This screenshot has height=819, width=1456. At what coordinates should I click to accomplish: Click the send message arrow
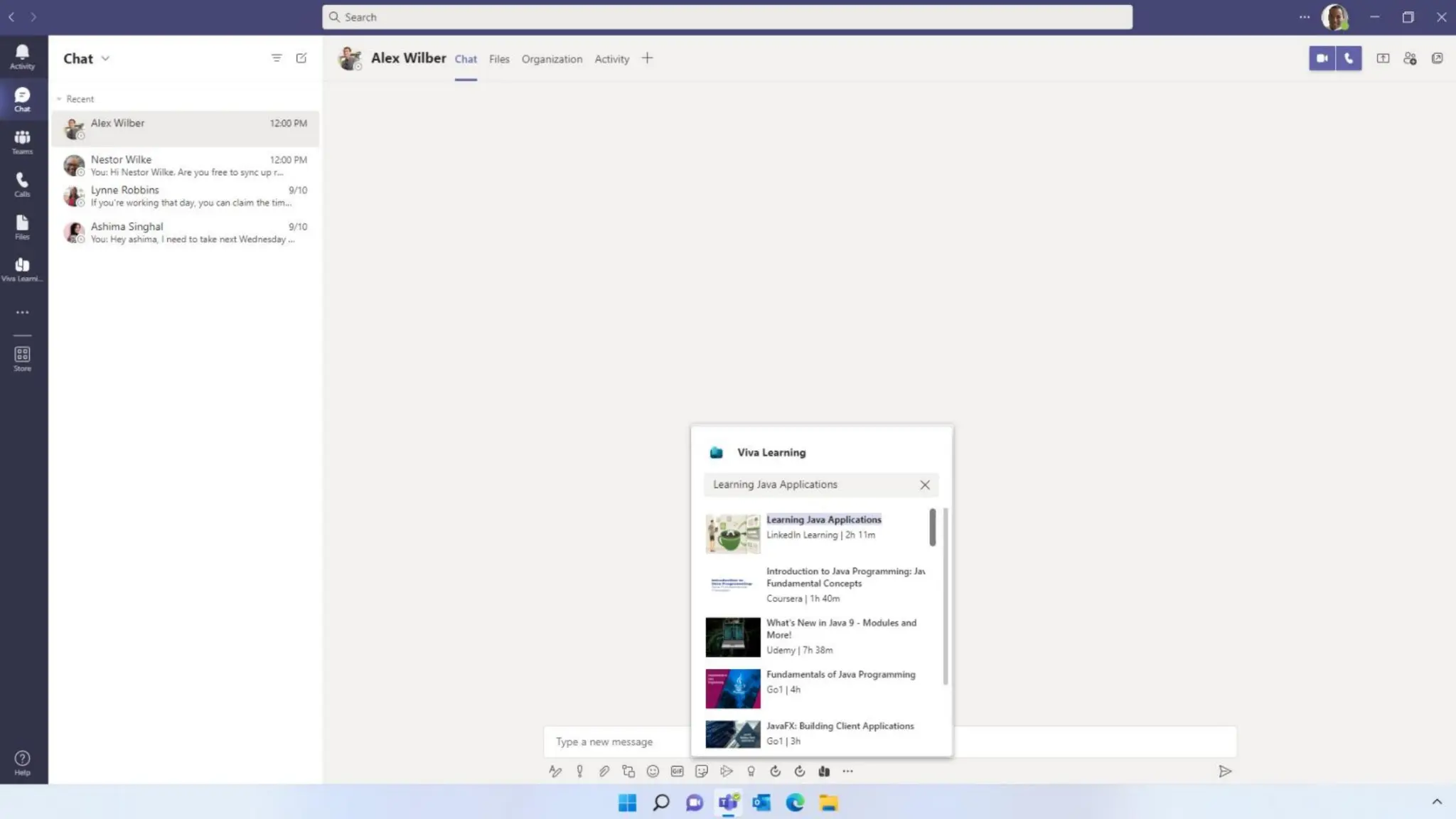[x=1224, y=771]
